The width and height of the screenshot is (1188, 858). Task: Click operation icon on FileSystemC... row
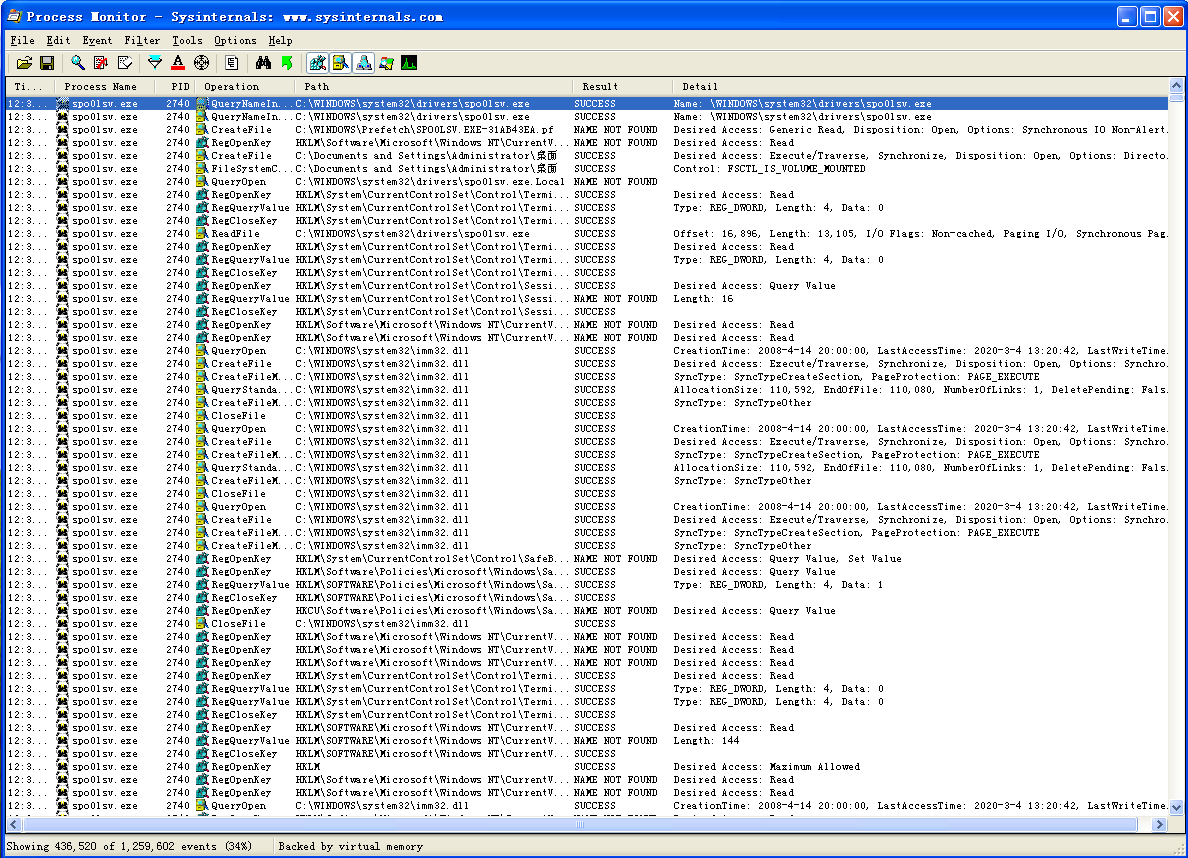[202, 168]
